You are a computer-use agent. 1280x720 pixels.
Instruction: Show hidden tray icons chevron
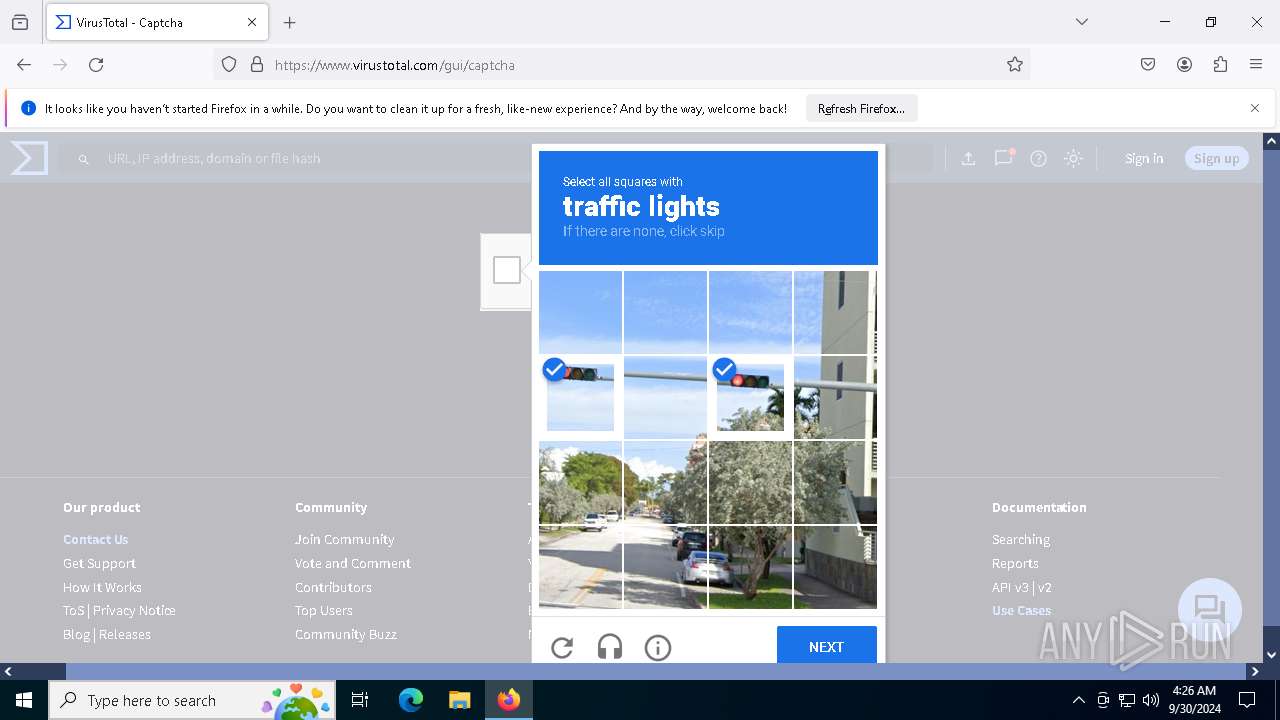1078,700
